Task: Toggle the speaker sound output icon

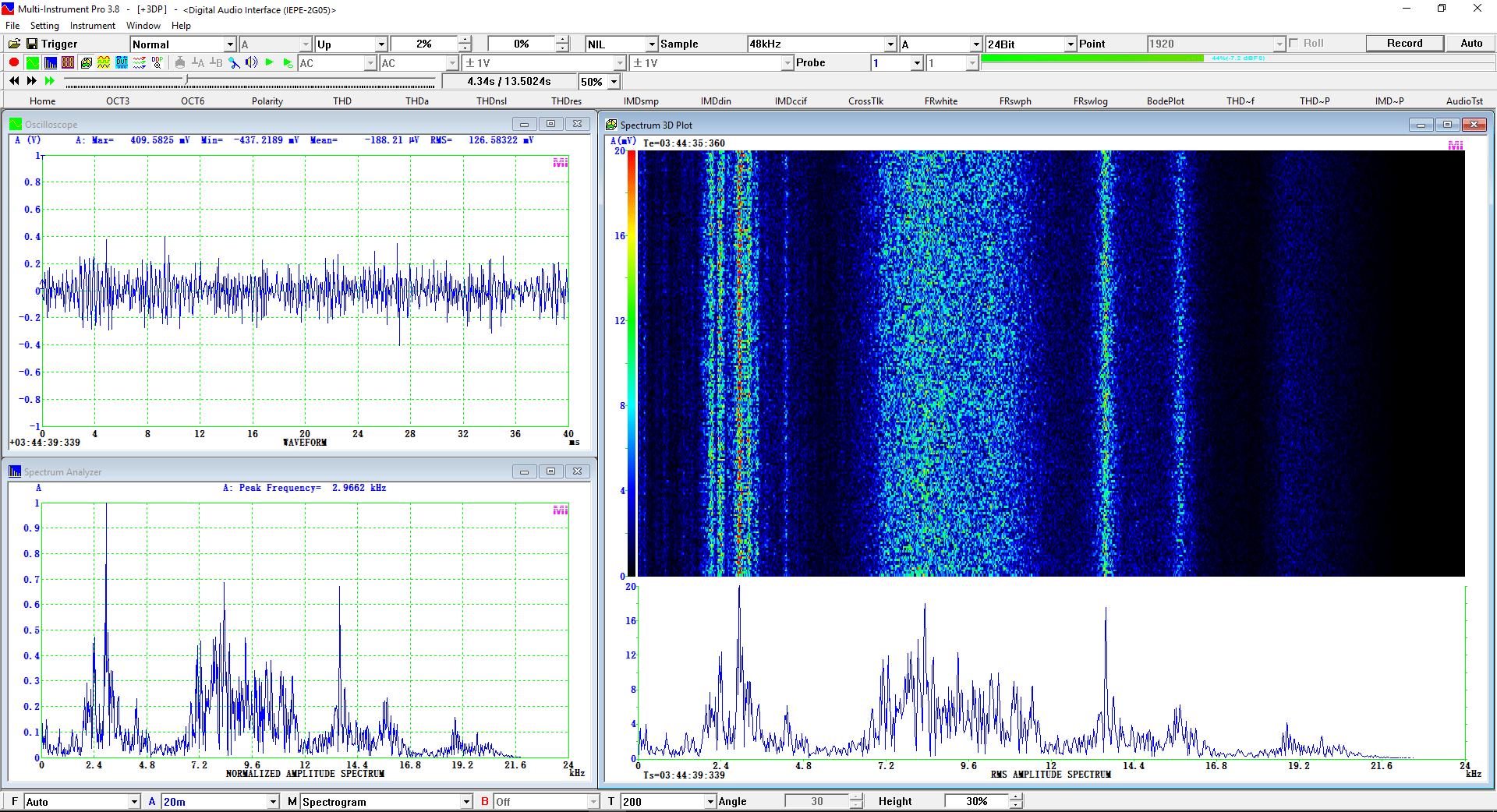Action: (251, 62)
